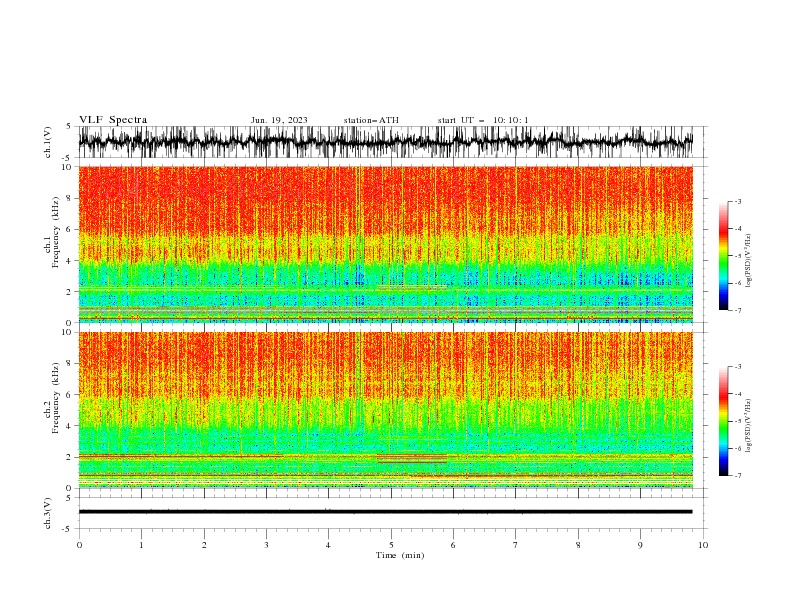The image size is (792, 612).
Task: Click the ch.1 voltage waveform trace at top
Action: [385, 141]
